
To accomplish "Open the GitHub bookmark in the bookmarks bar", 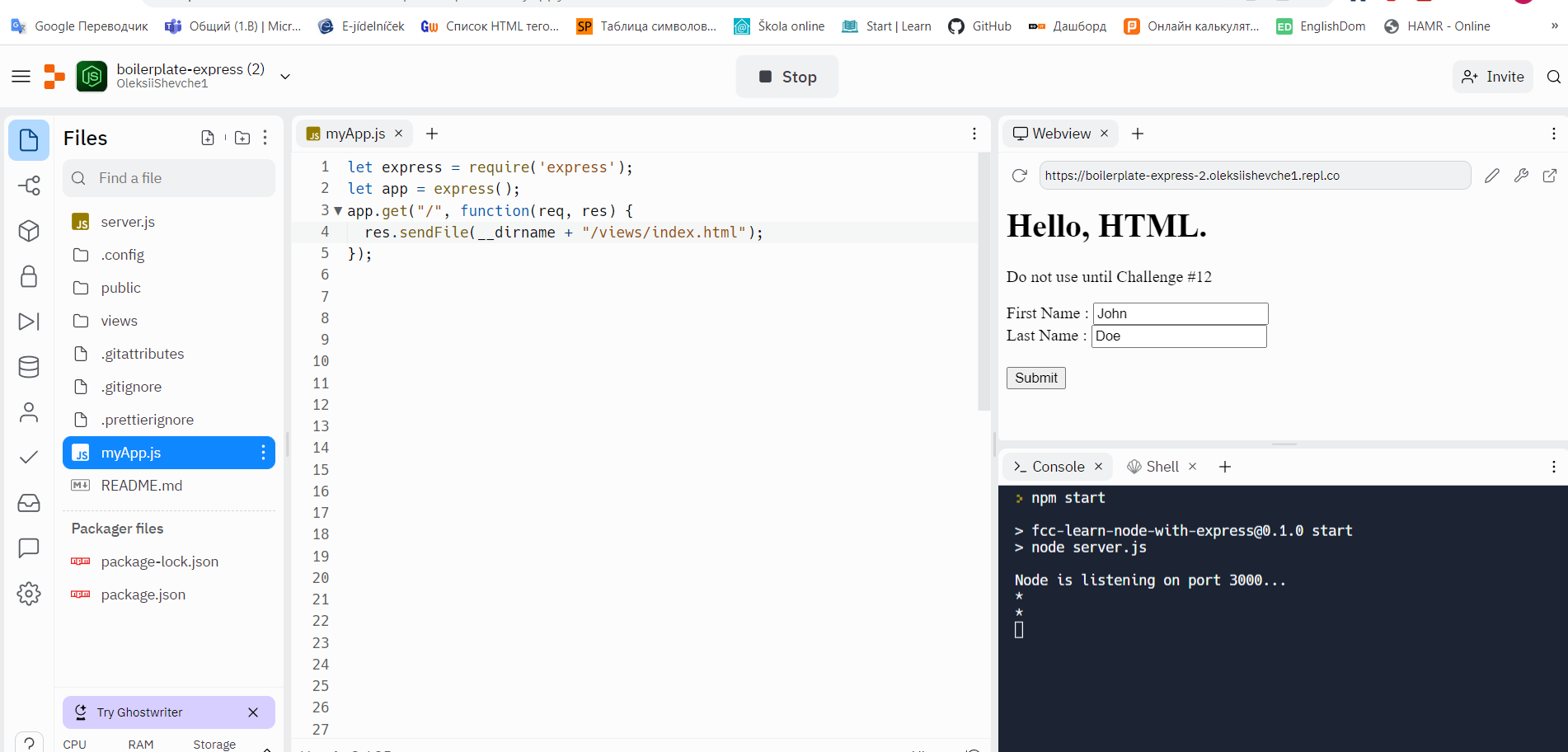I will pyautogui.click(x=979, y=26).
